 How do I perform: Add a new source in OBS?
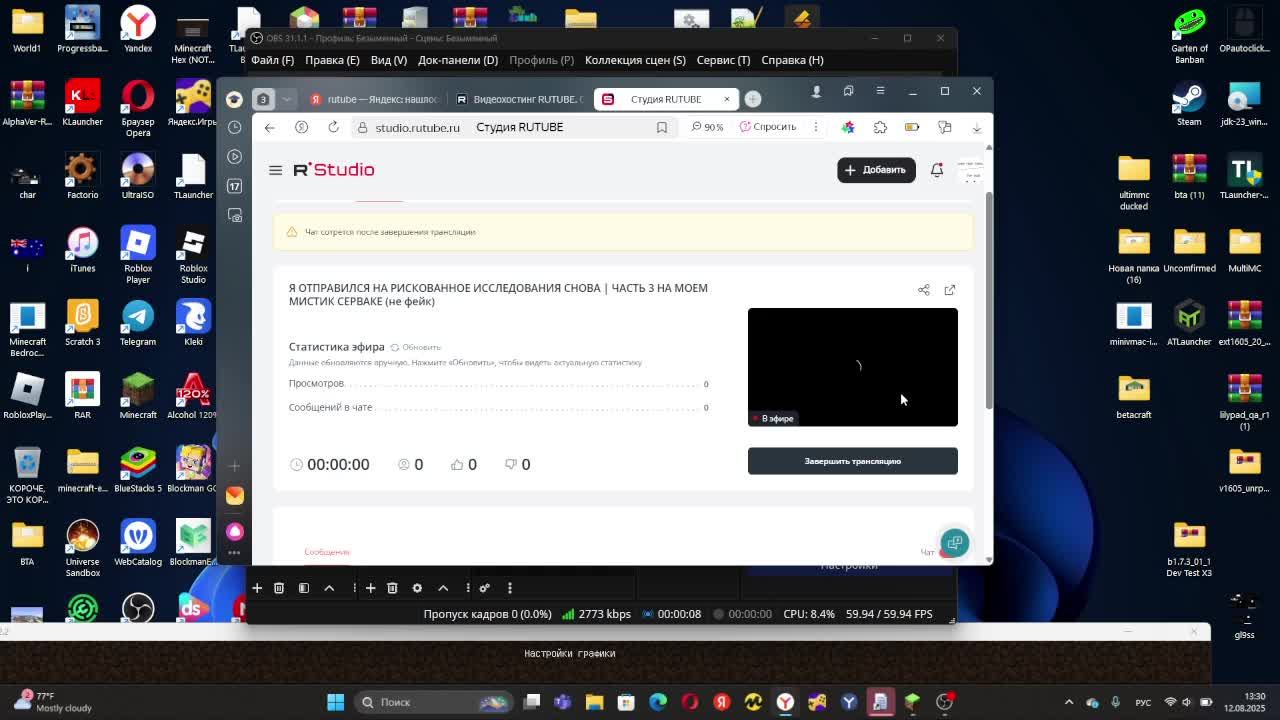[x=370, y=588]
